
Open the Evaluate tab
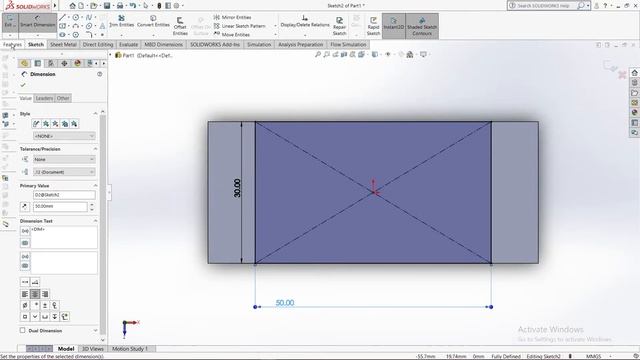tap(129, 44)
